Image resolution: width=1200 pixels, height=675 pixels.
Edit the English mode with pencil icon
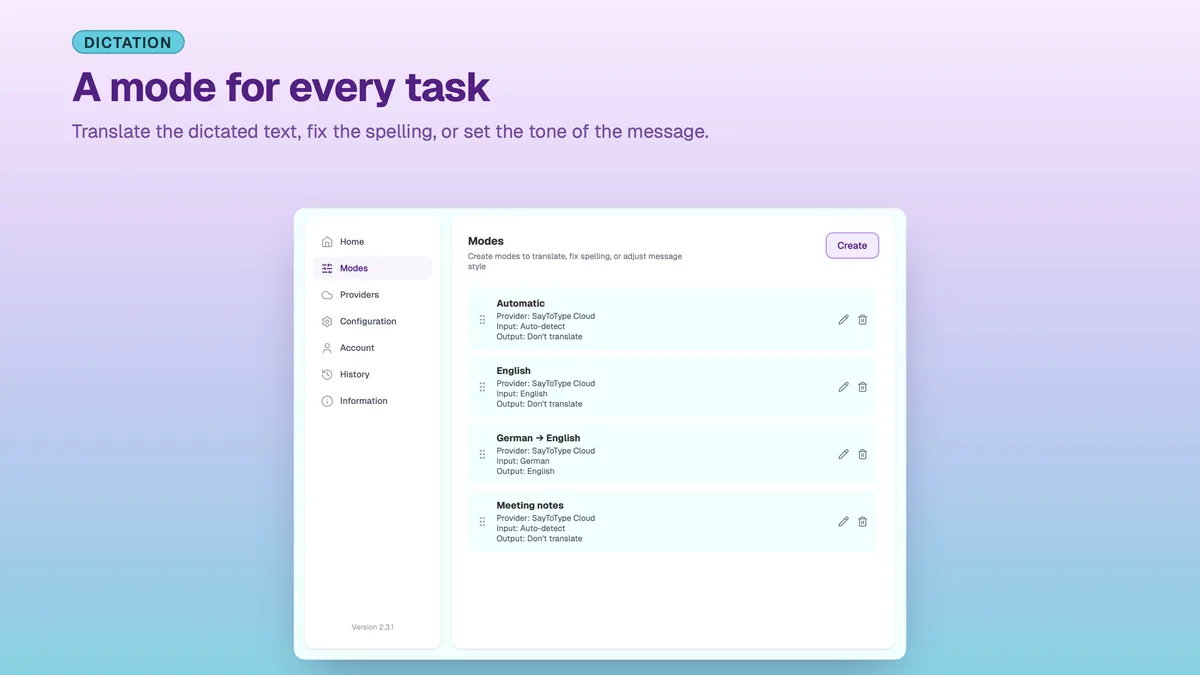[x=843, y=387]
